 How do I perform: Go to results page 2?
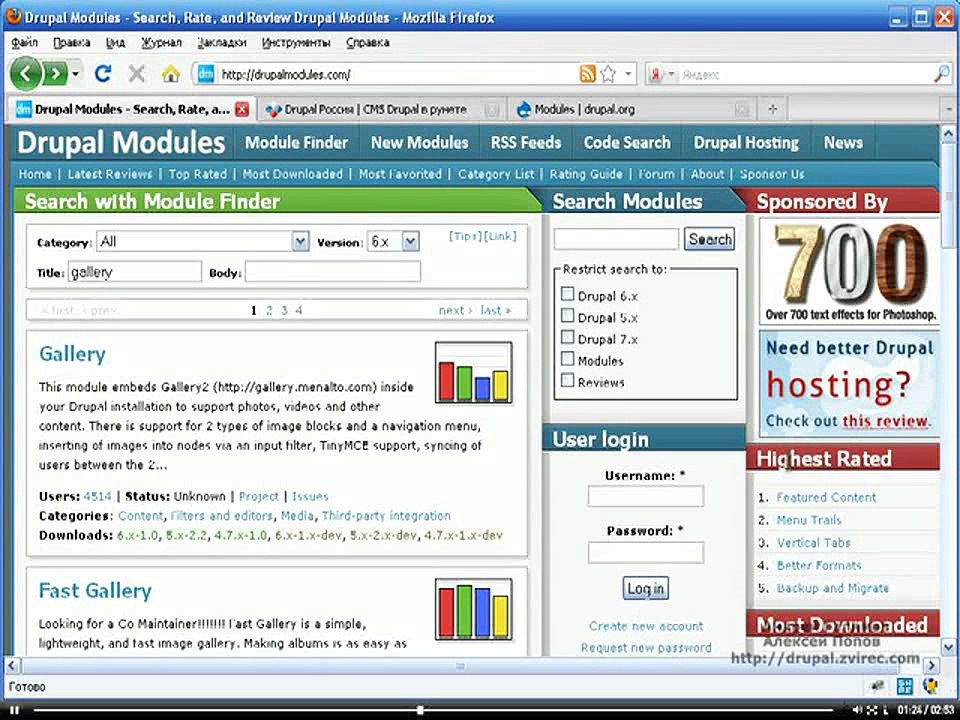click(x=269, y=310)
